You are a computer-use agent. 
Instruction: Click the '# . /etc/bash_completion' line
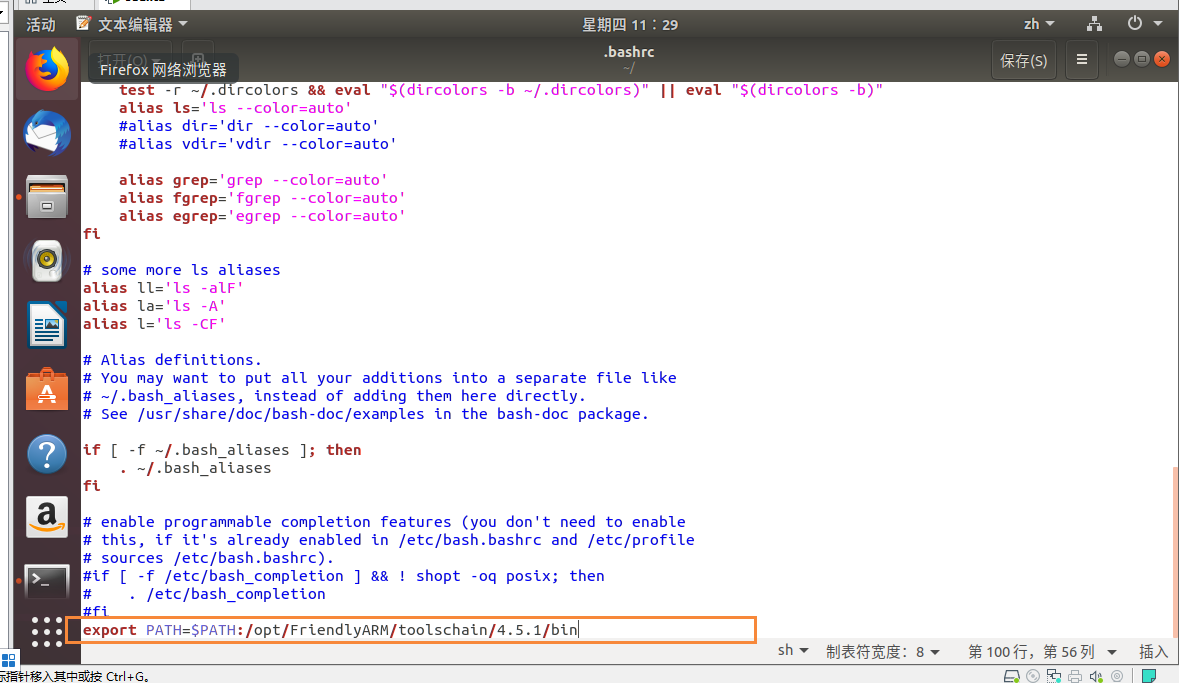pyautogui.click(x=204, y=593)
